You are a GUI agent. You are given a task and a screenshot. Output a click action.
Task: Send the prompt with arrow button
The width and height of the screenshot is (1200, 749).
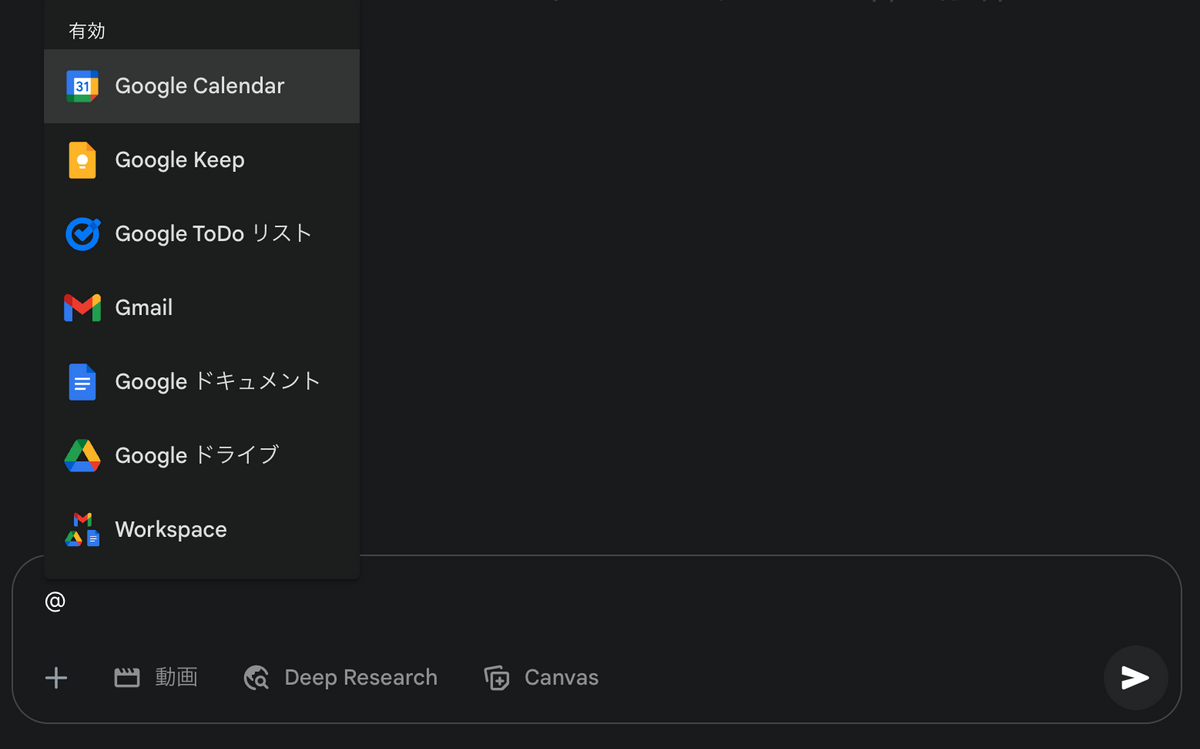click(x=1135, y=678)
